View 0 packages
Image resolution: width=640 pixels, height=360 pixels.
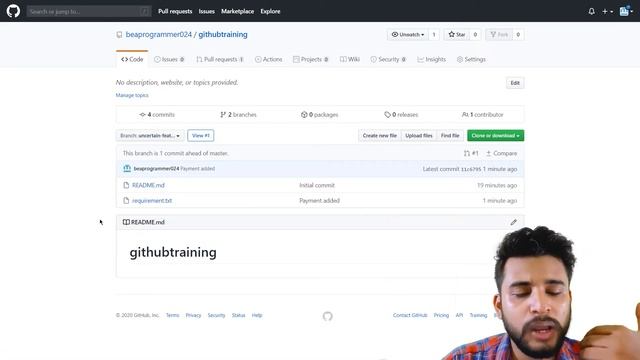click(x=320, y=115)
